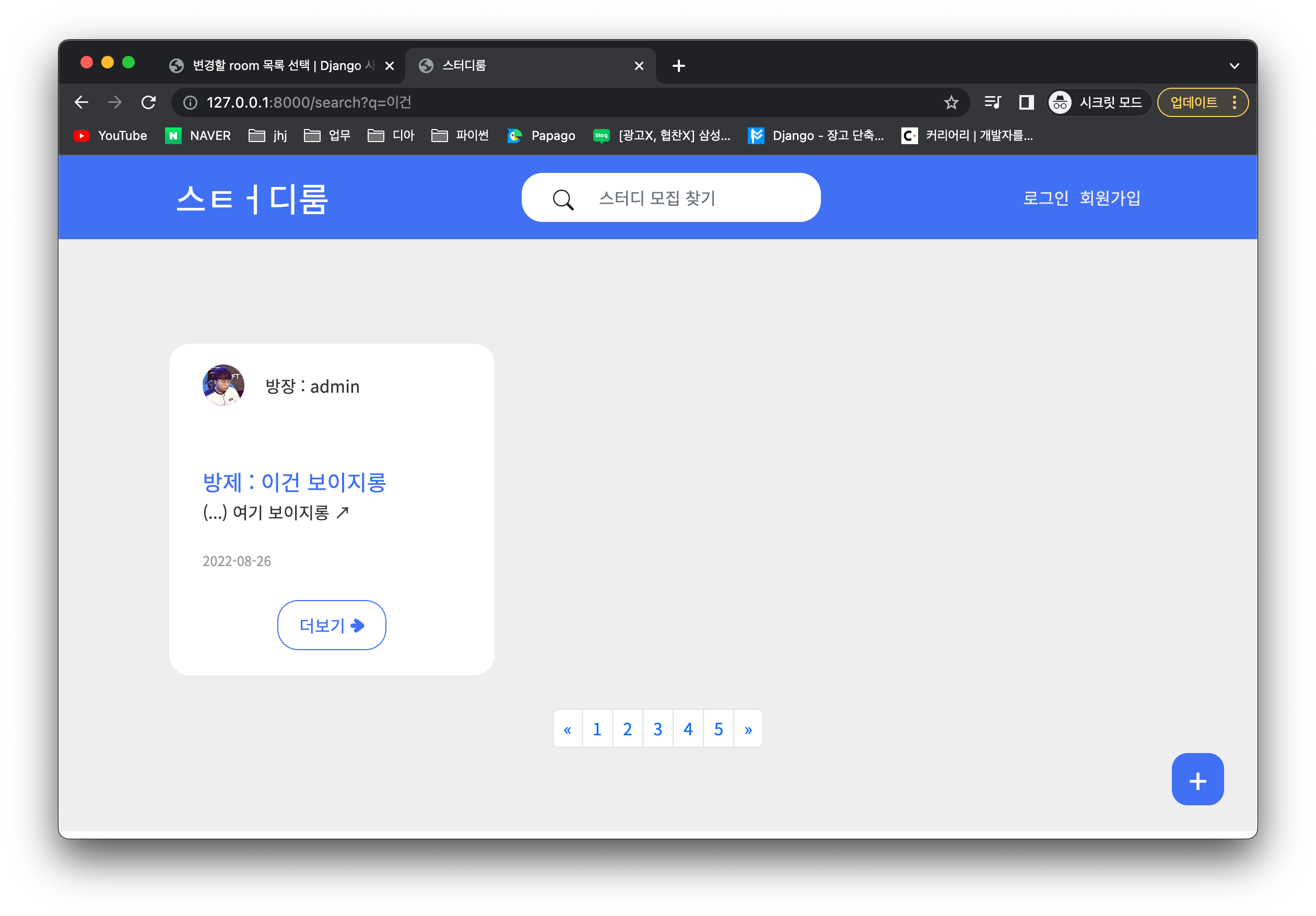1316x916 pixels.
Task: Bookmark this page with the star icon
Action: point(951,102)
